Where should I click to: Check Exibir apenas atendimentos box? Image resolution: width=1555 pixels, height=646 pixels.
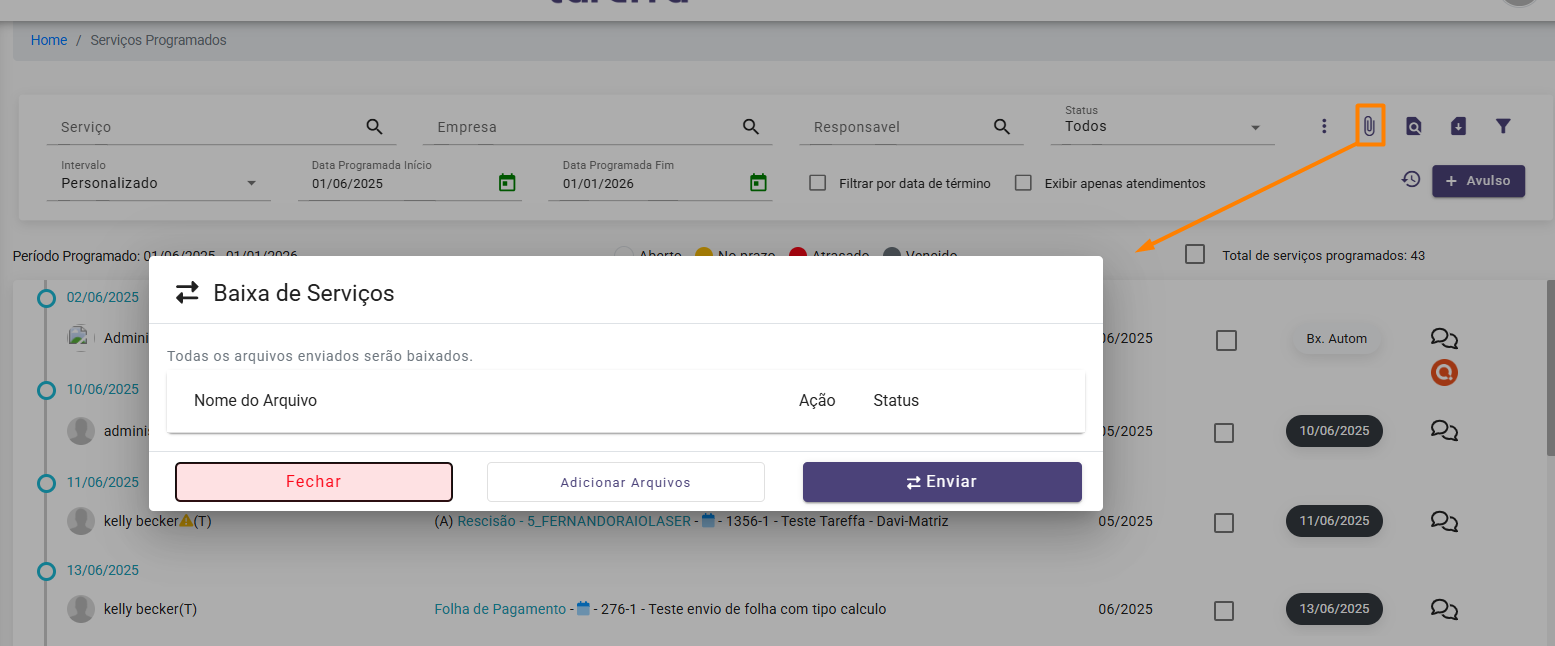click(x=1023, y=183)
